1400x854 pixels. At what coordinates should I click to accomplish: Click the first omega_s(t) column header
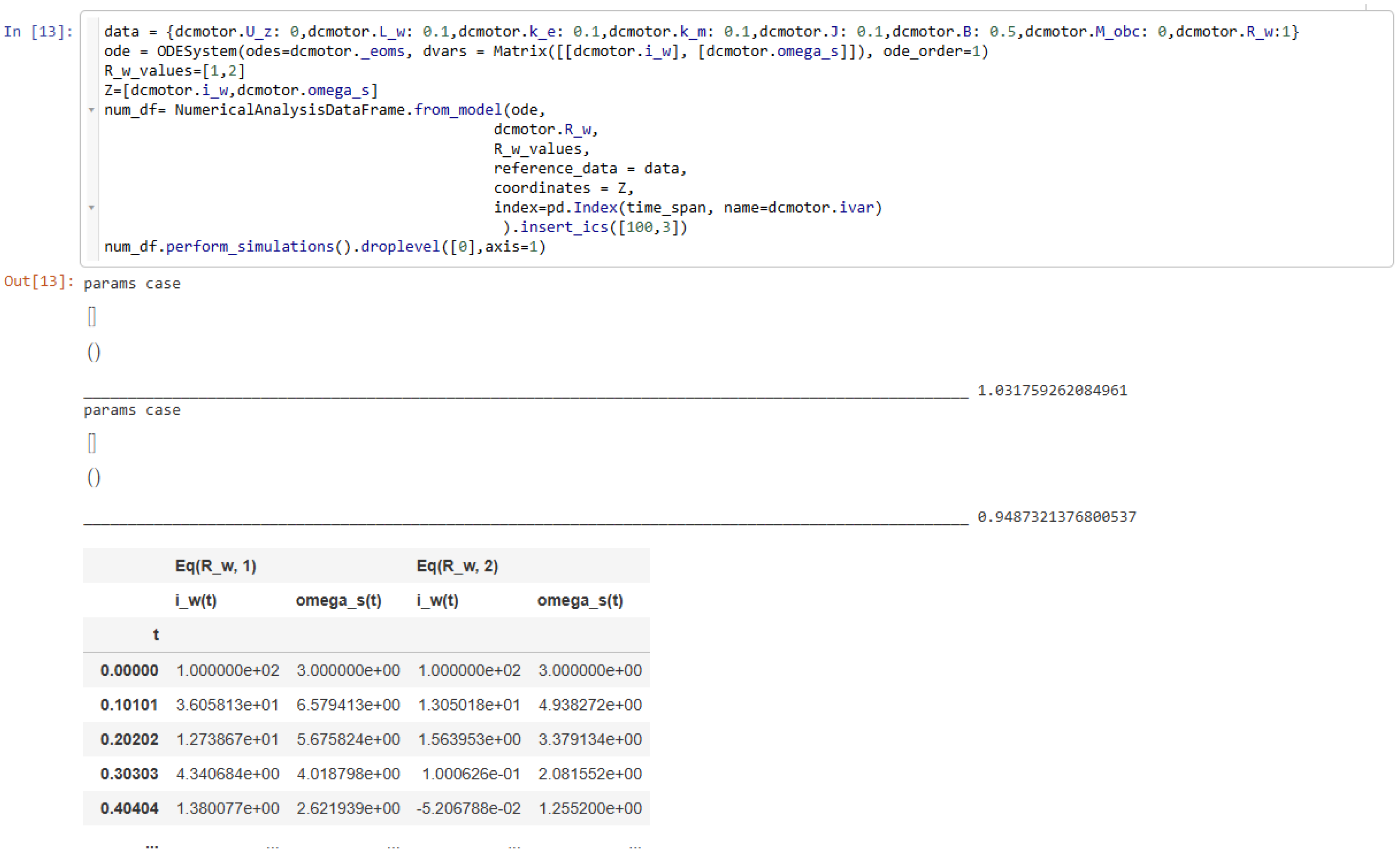(338, 601)
